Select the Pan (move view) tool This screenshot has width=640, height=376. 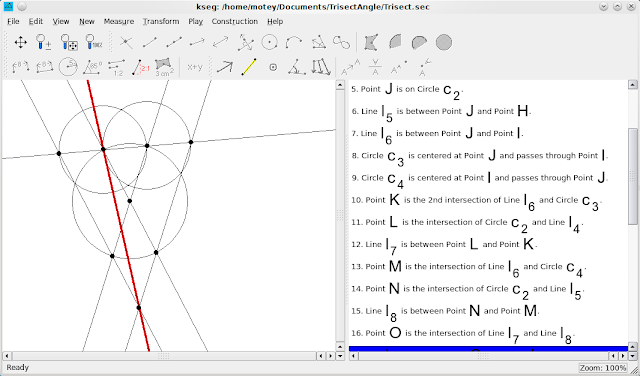[20, 42]
